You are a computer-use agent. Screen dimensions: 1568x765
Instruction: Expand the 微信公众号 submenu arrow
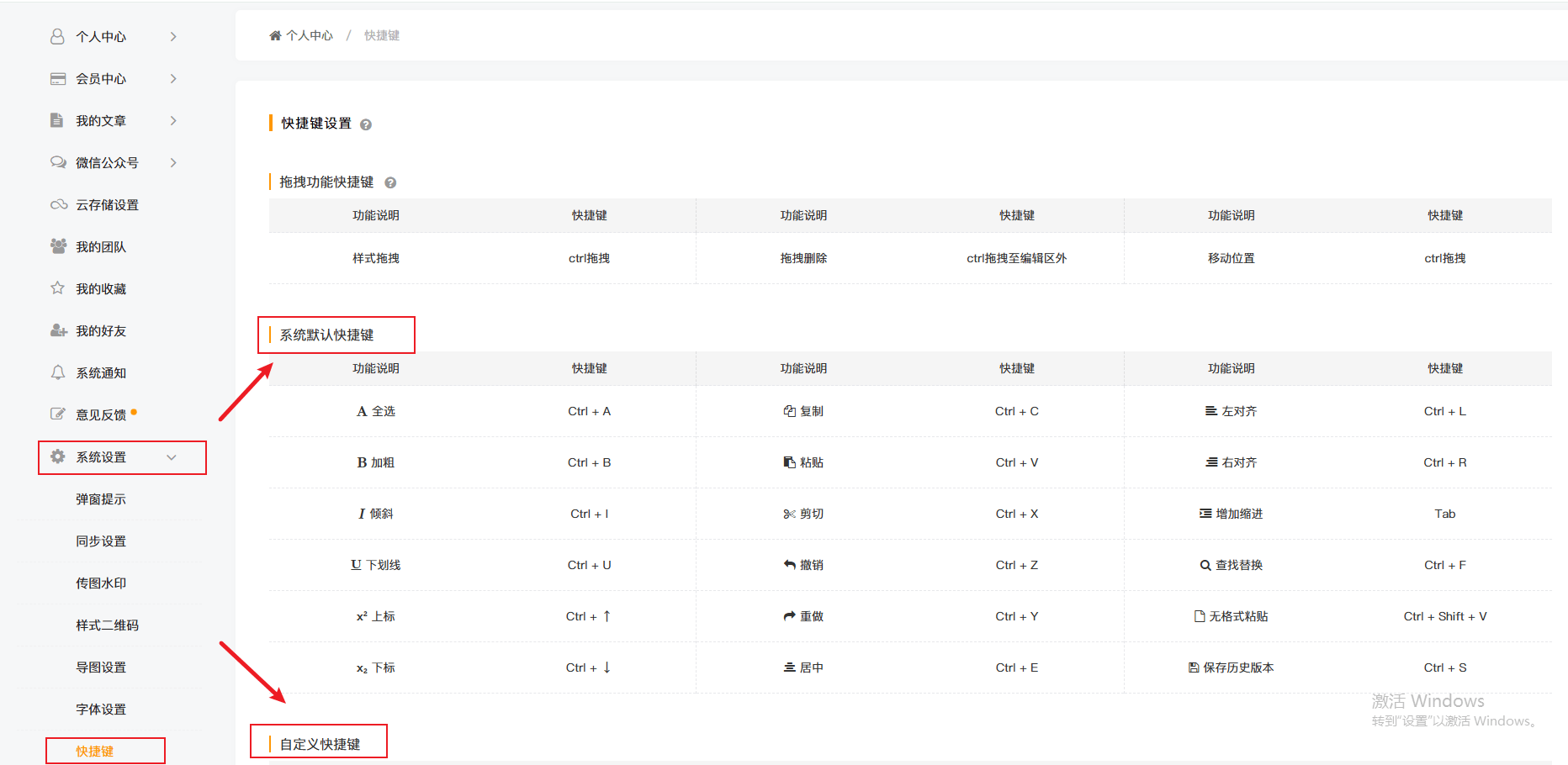point(173,162)
